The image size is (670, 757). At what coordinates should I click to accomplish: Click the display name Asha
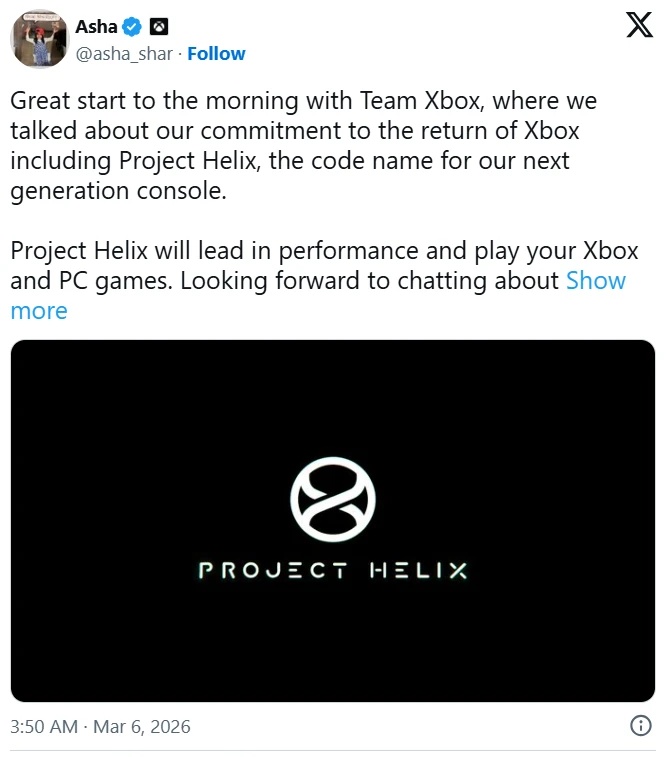[x=96, y=26]
